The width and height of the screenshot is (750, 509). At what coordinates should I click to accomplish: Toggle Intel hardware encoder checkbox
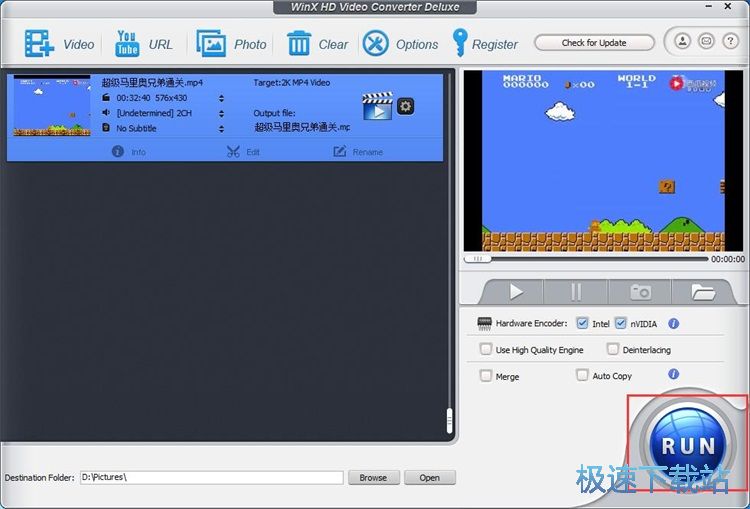582,323
